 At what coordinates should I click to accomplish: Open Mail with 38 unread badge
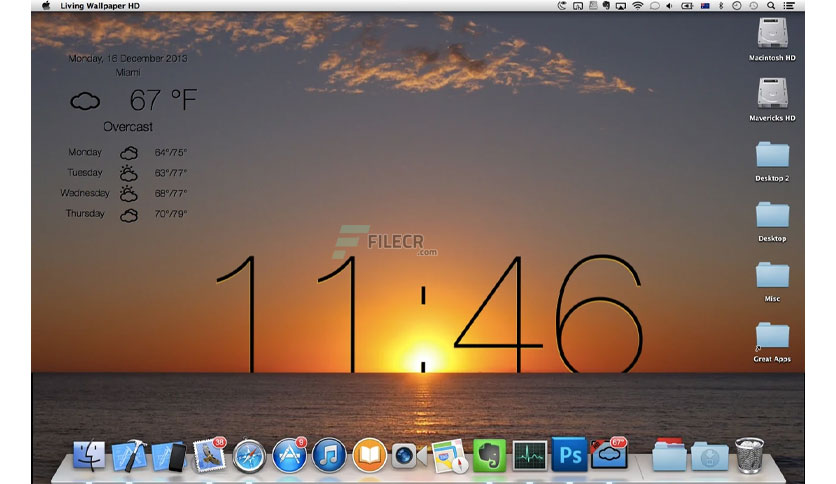click(x=209, y=456)
